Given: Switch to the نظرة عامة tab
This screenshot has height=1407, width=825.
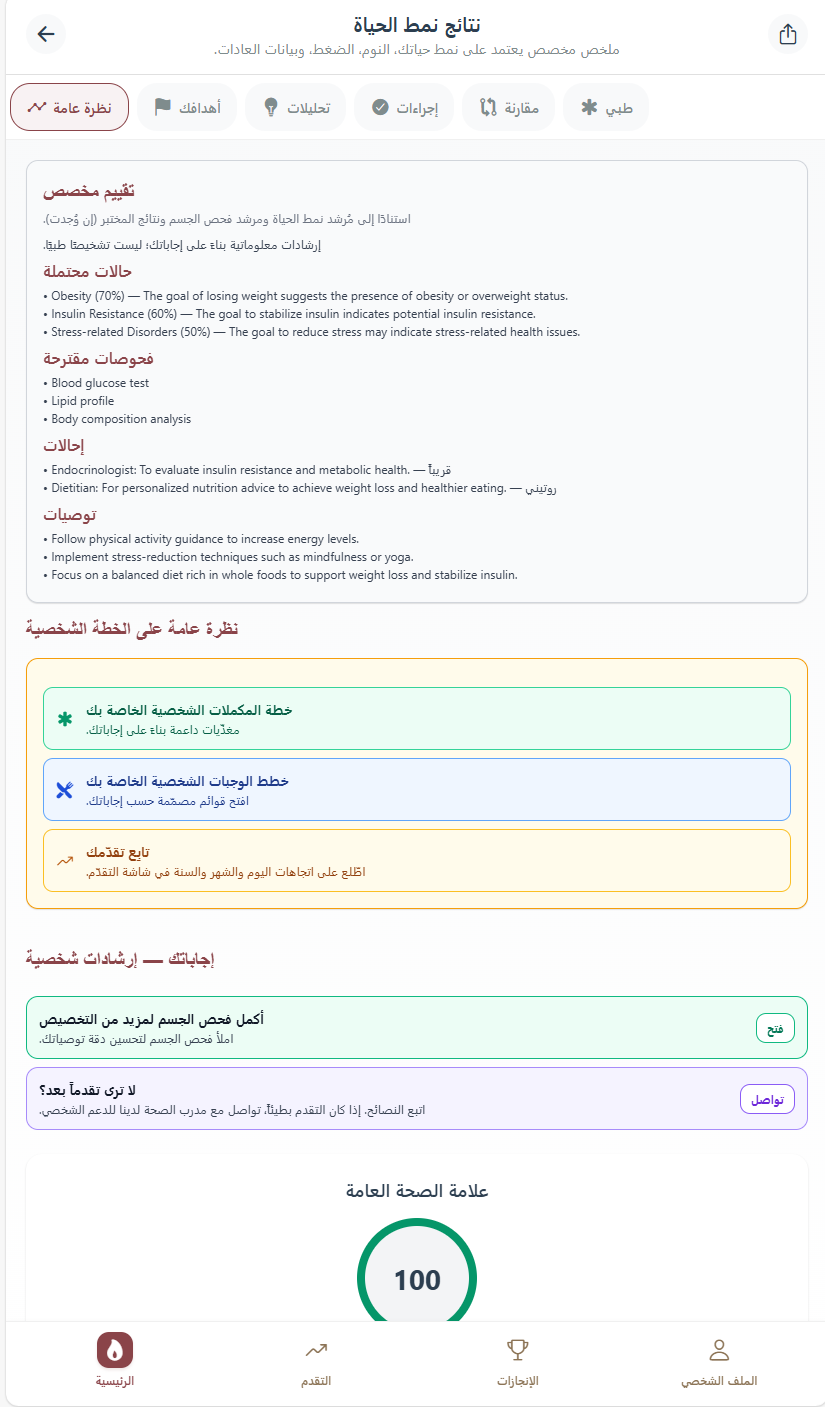Looking at the screenshot, I should pos(70,107).
